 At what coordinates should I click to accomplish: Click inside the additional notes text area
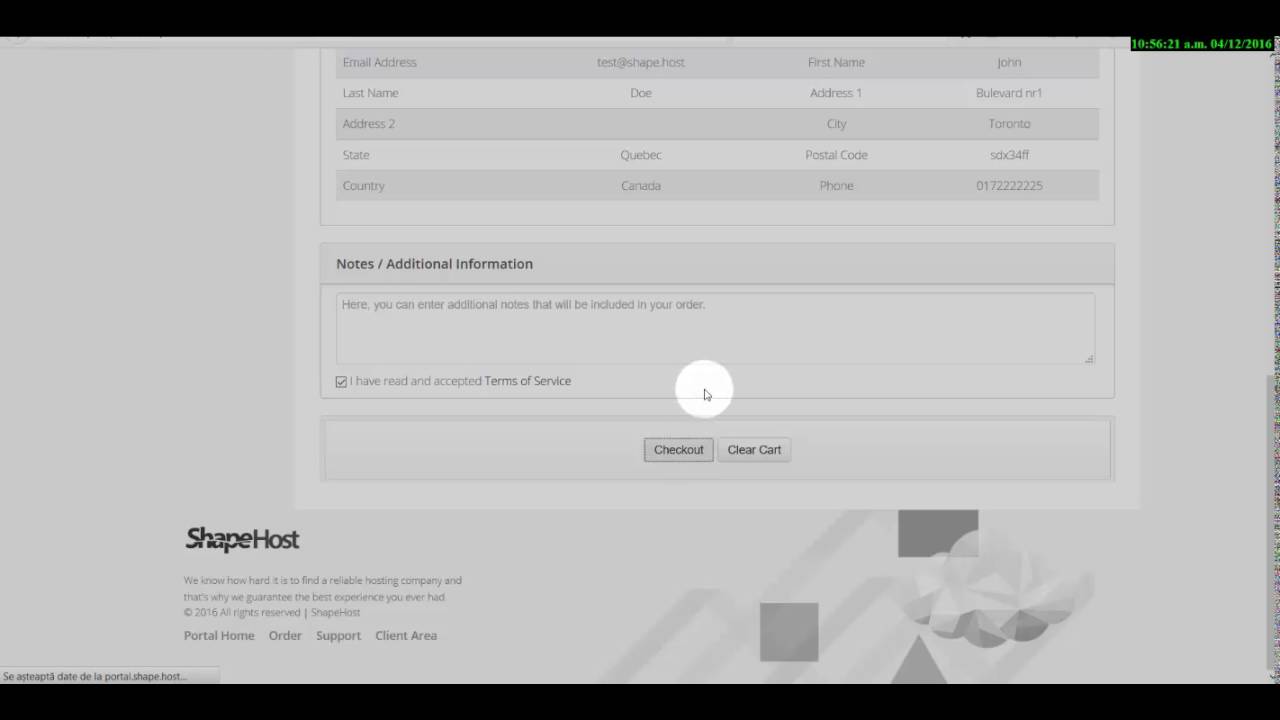(715, 328)
